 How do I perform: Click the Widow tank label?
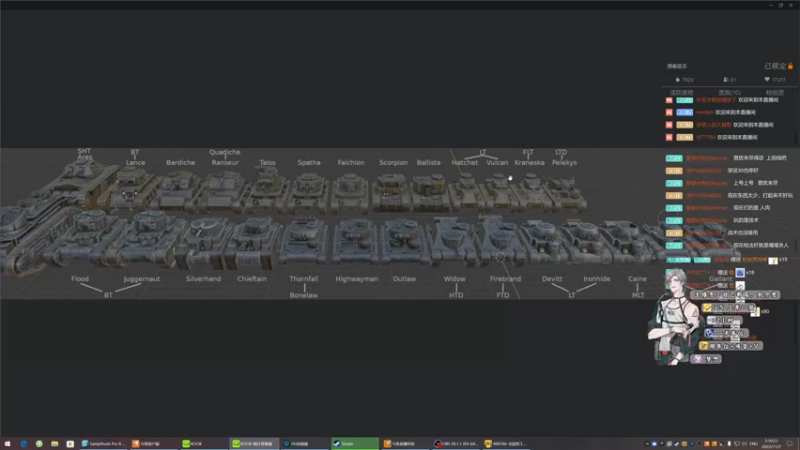point(455,279)
